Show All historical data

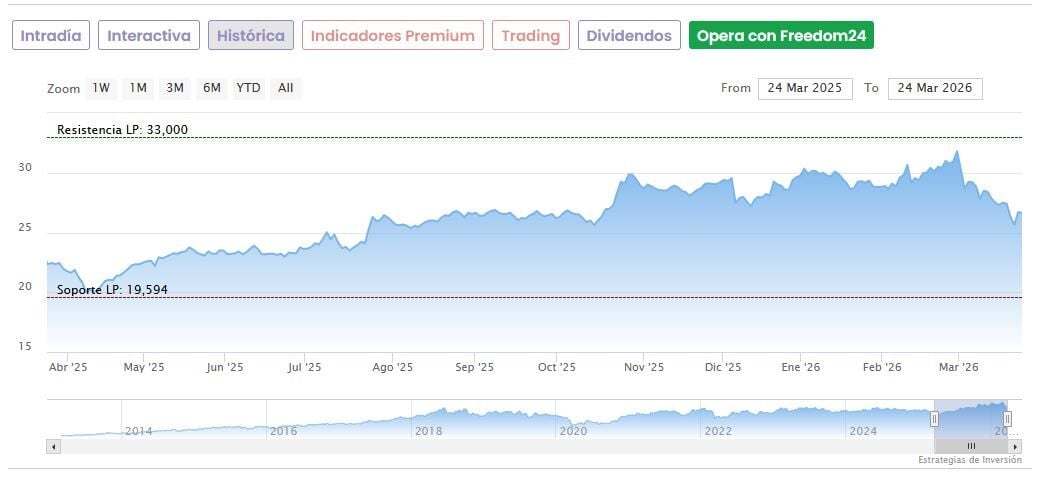pyautogui.click(x=286, y=88)
